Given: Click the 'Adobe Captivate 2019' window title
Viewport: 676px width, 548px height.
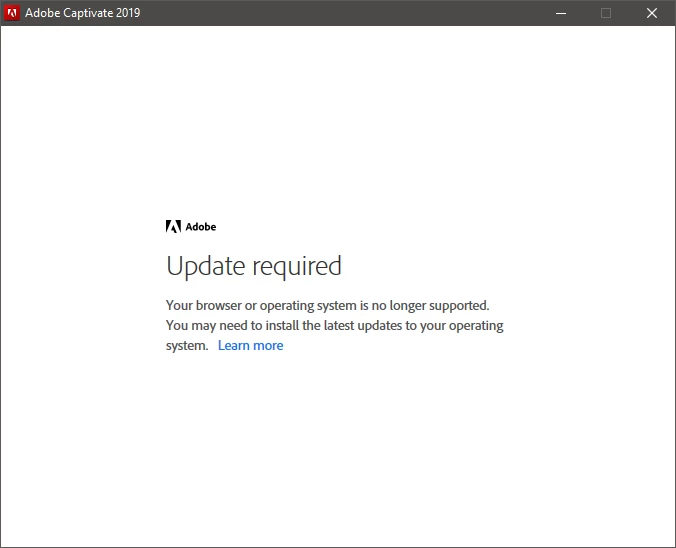Looking at the screenshot, I should coord(83,13).
